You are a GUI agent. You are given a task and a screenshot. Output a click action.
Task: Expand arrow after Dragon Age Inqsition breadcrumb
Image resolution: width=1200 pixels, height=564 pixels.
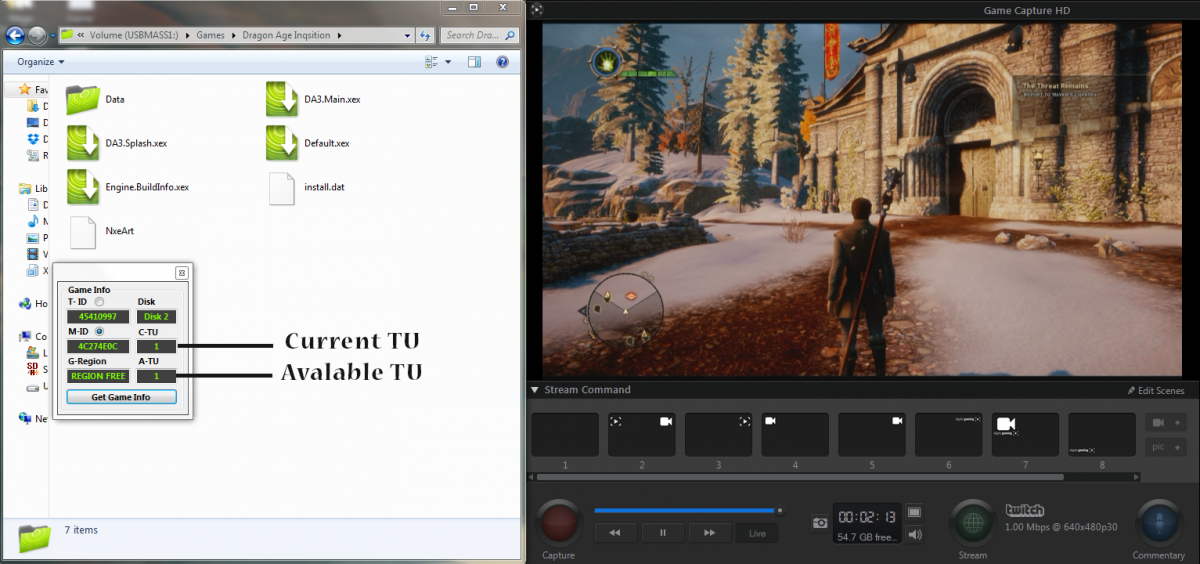340,35
